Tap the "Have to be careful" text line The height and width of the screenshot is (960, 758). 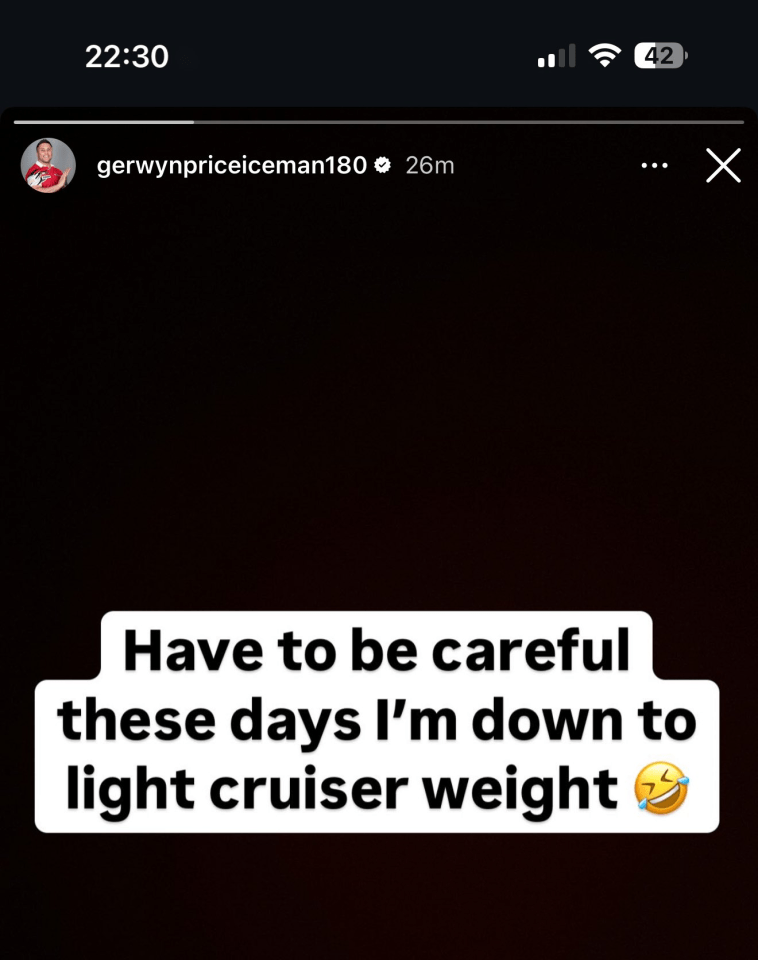point(377,650)
